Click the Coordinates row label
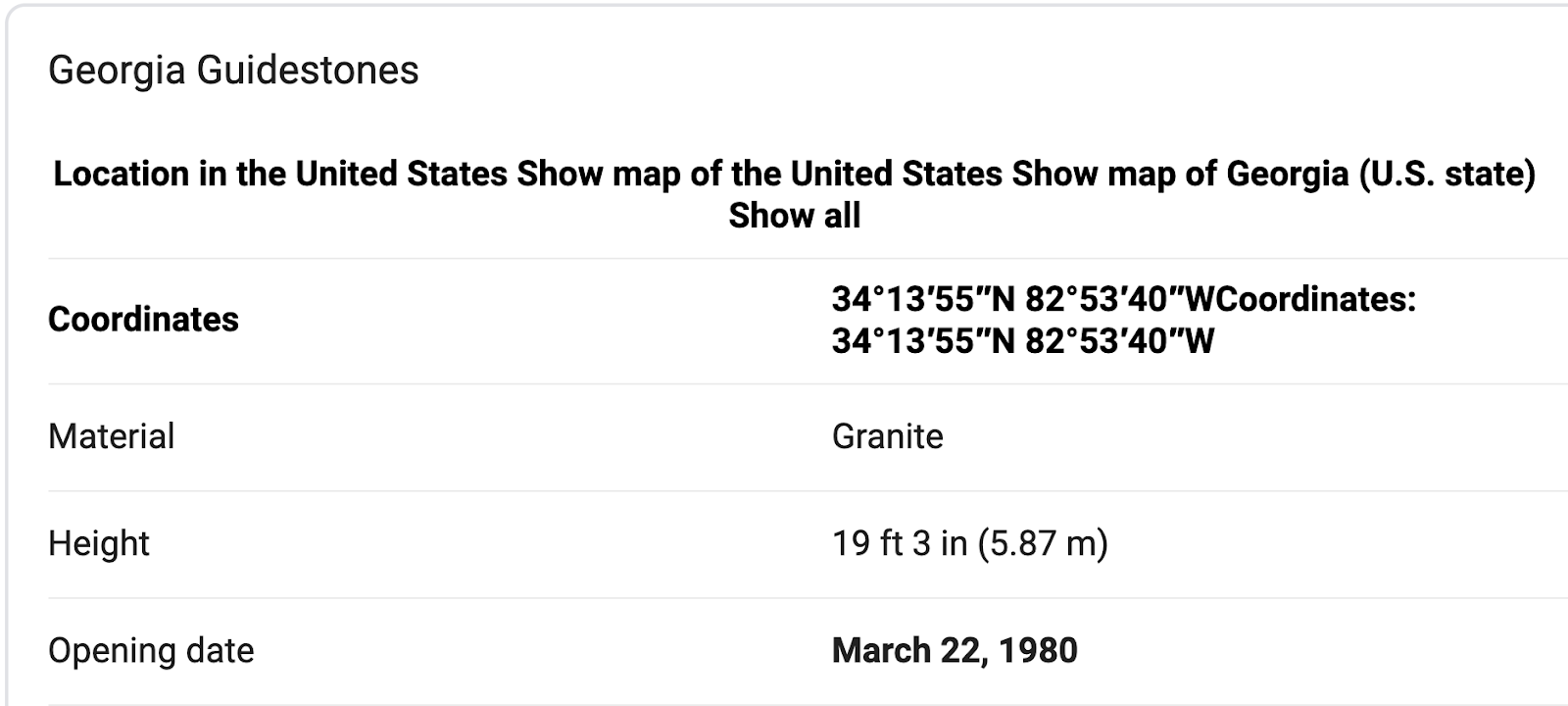 coord(143,320)
